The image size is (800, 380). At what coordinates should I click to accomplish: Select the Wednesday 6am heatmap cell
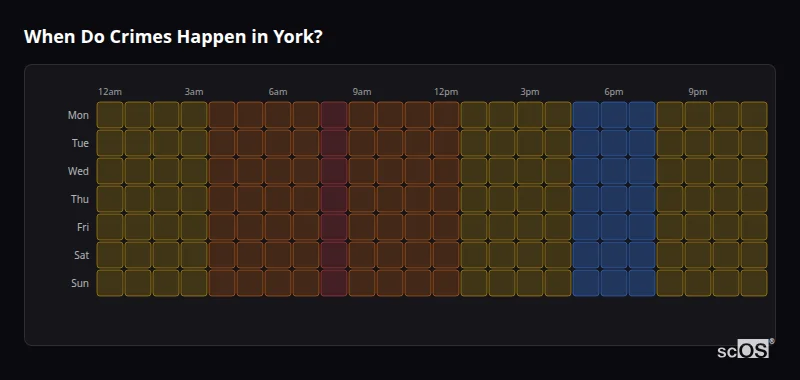pos(278,171)
